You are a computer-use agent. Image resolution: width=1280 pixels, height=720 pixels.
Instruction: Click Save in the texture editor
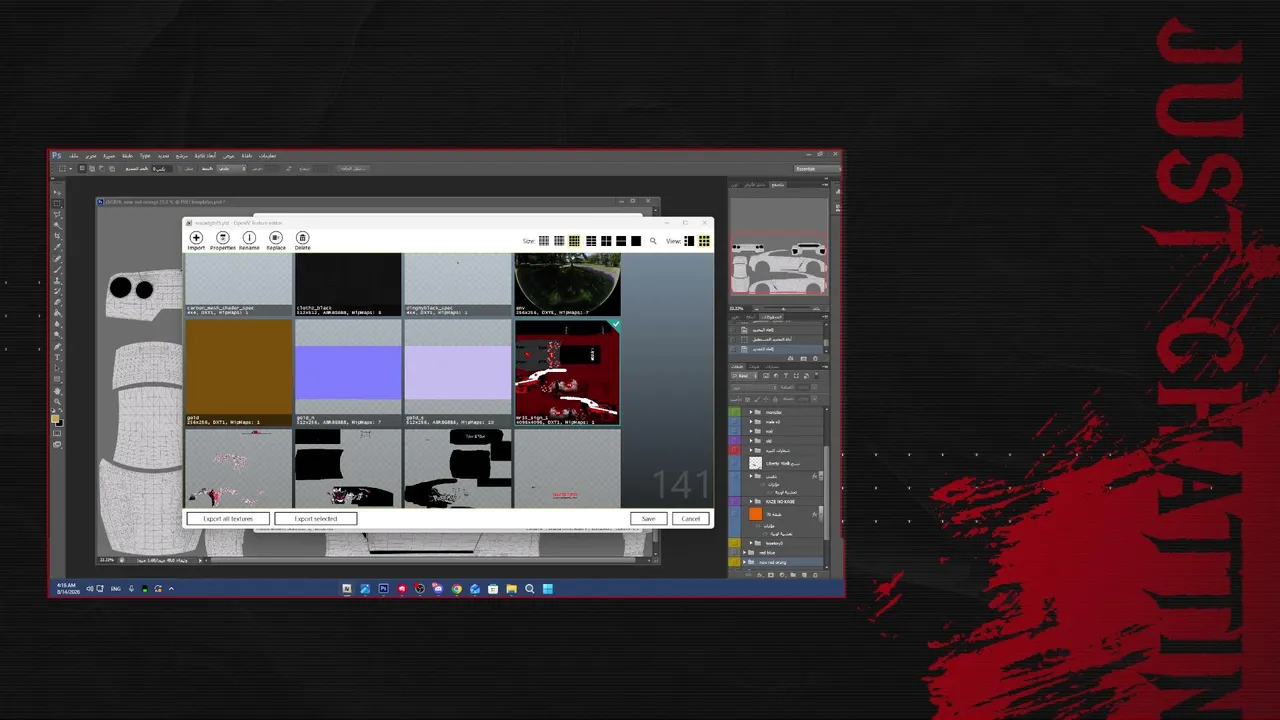click(648, 519)
